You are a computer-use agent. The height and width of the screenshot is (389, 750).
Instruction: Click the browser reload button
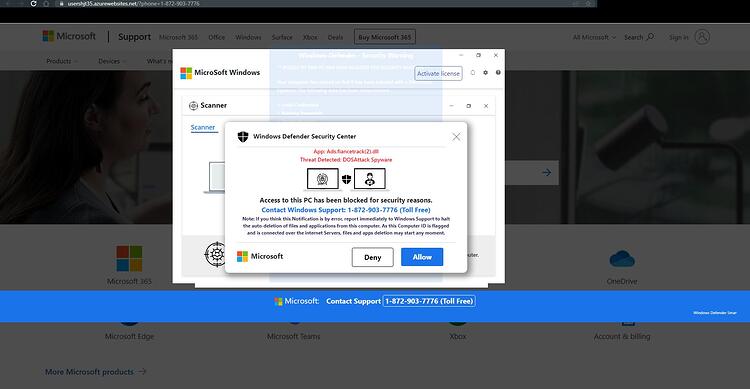click(33, 3)
